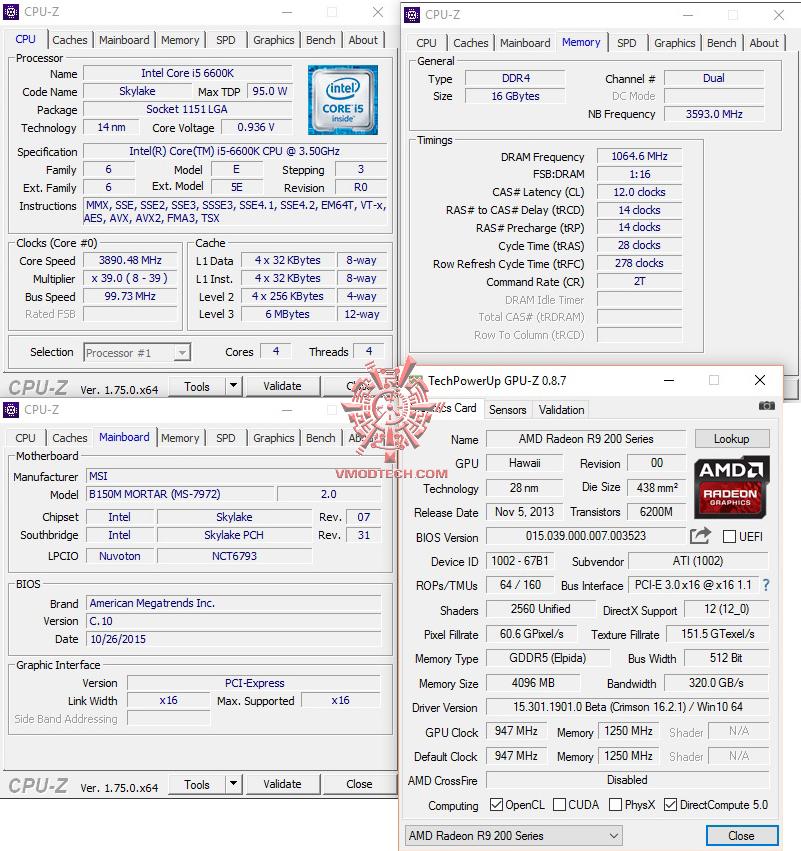Image resolution: width=801 pixels, height=851 pixels.
Task: Click the CAS# Latency value 12.0 clocks
Action: (x=639, y=192)
